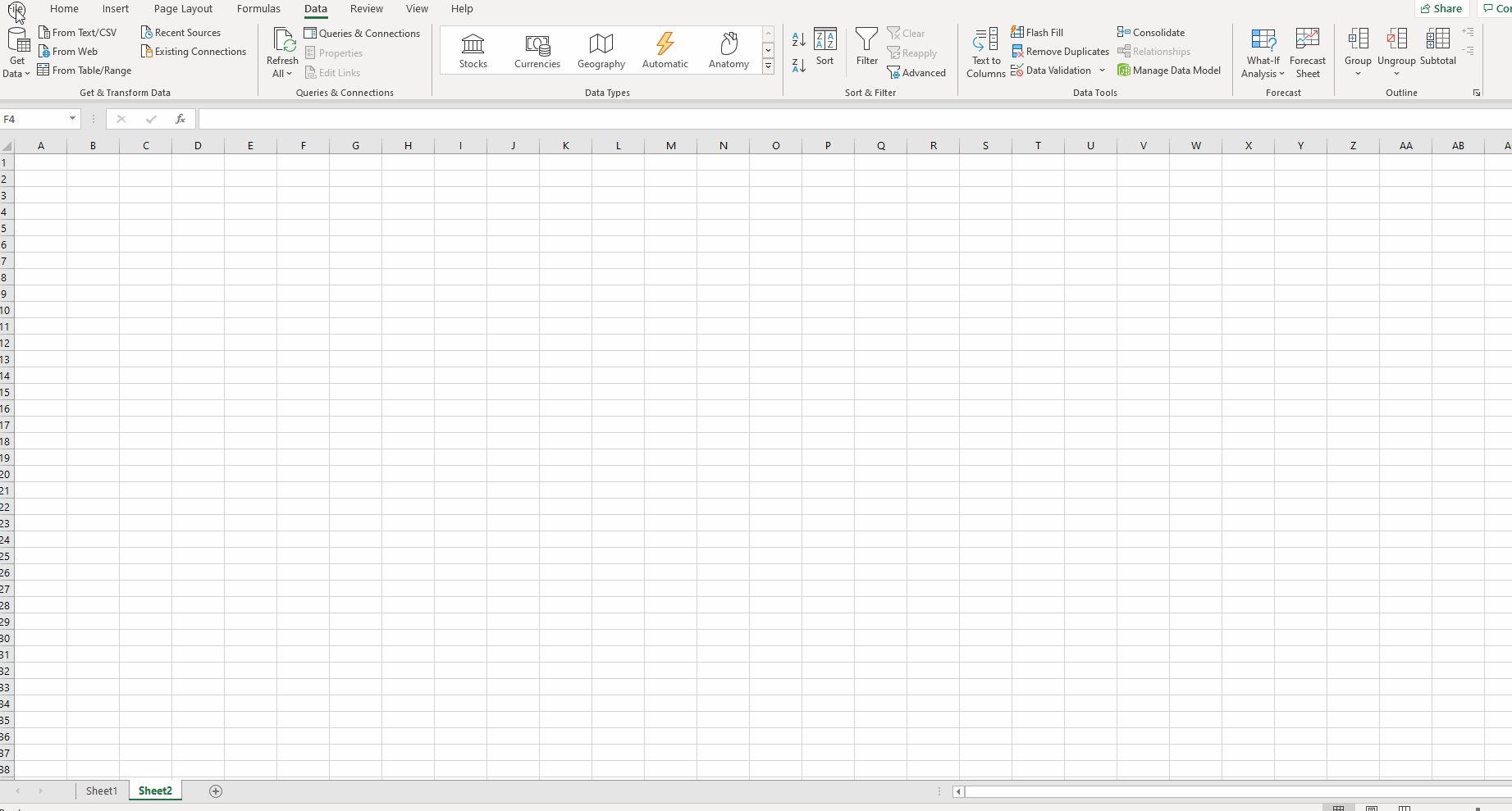
Task: Create a Forecast Sheet
Action: click(x=1308, y=52)
